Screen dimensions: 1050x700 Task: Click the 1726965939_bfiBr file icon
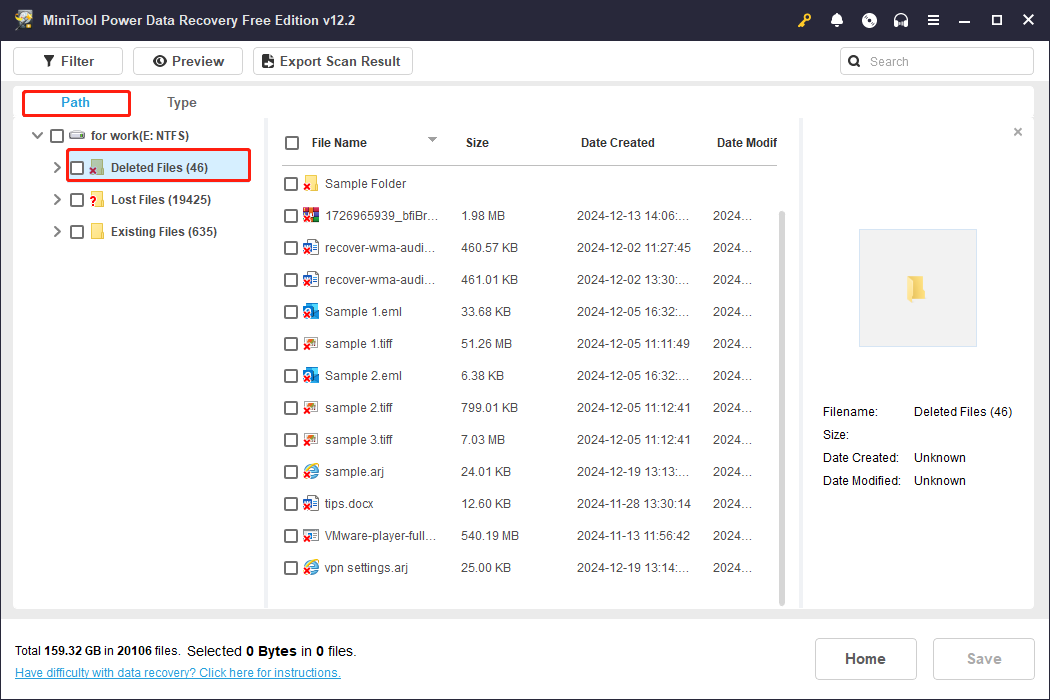pos(310,216)
